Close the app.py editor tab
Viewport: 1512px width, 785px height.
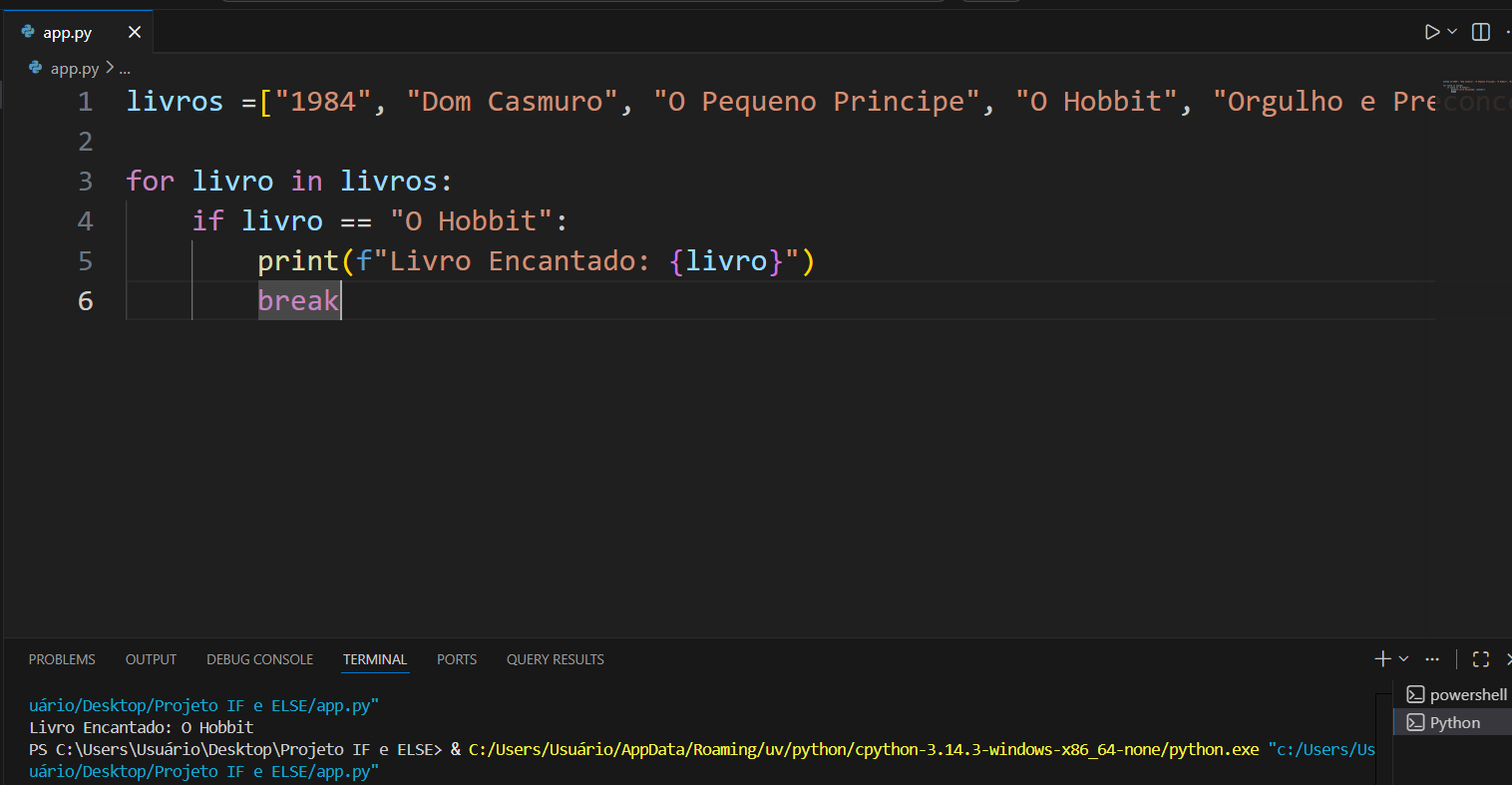point(135,32)
